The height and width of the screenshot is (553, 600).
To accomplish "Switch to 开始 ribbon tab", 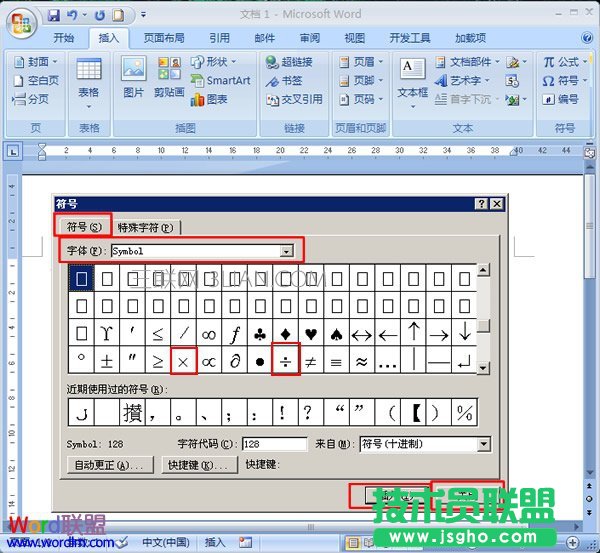I will coord(64,38).
